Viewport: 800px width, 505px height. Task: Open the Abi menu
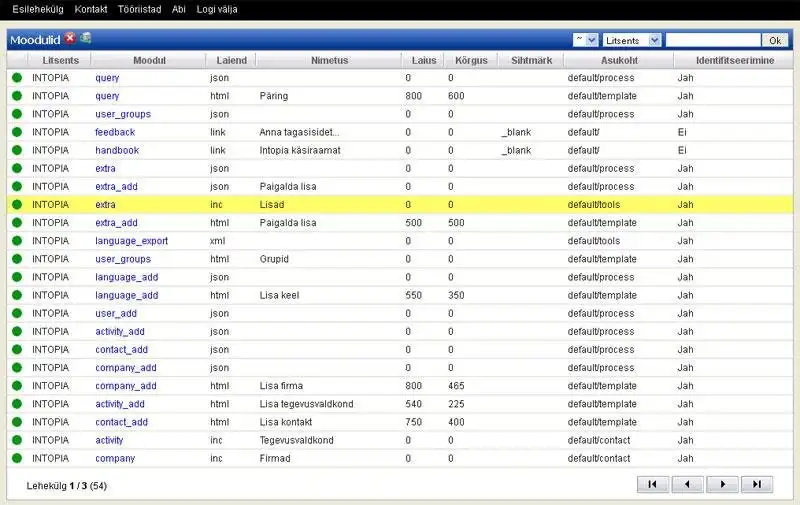click(179, 9)
